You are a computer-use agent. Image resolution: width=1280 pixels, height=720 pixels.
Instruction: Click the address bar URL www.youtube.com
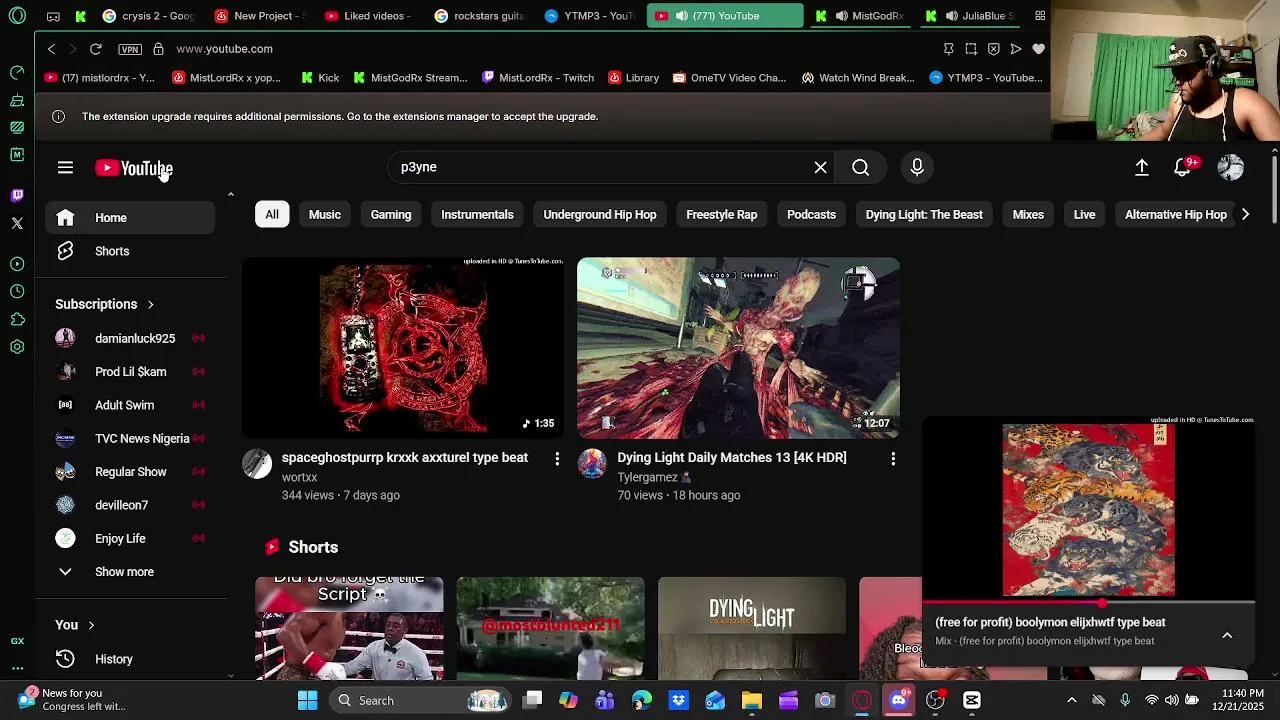[224, 49]
